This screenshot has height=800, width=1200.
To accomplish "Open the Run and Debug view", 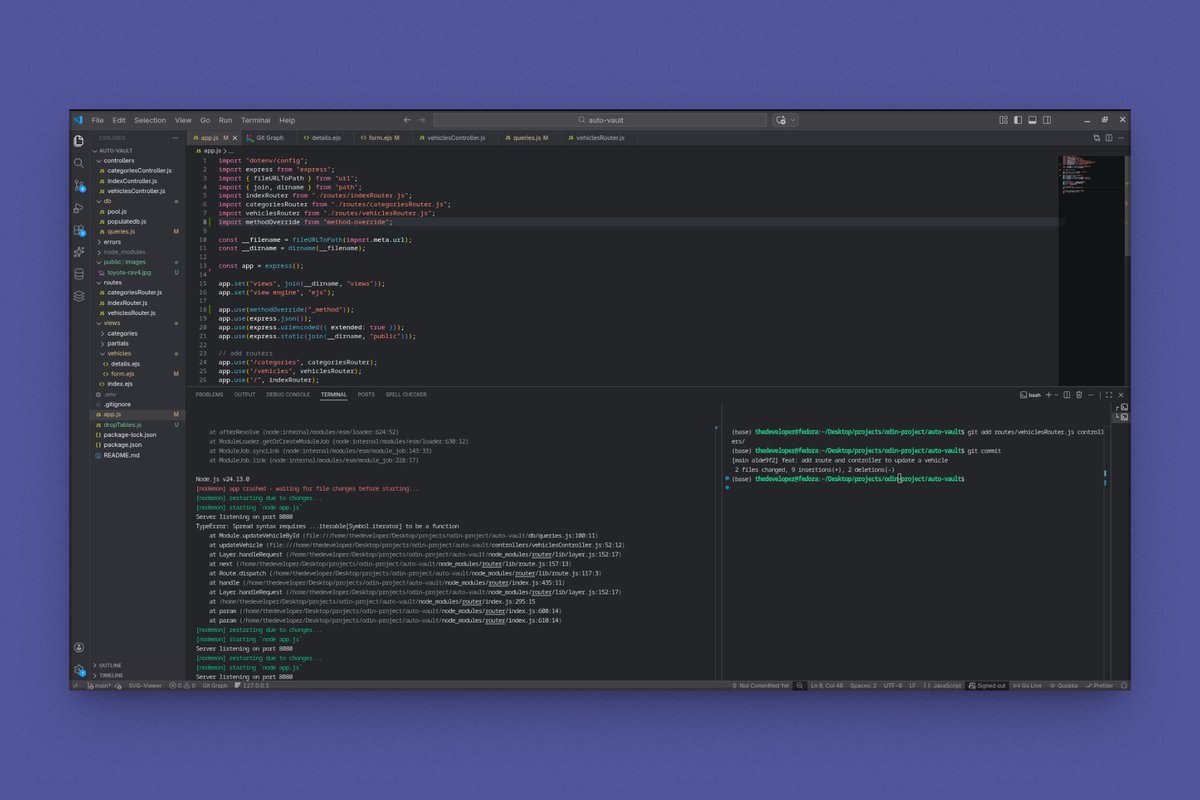I will (79, 208).
